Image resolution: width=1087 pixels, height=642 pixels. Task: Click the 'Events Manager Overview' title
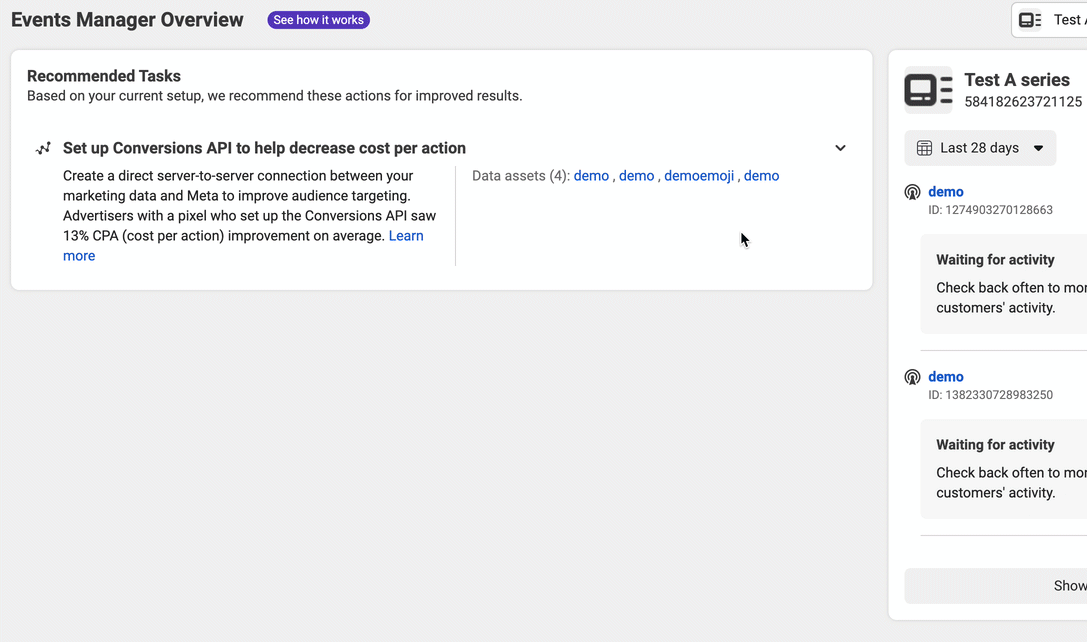(127, 20)
